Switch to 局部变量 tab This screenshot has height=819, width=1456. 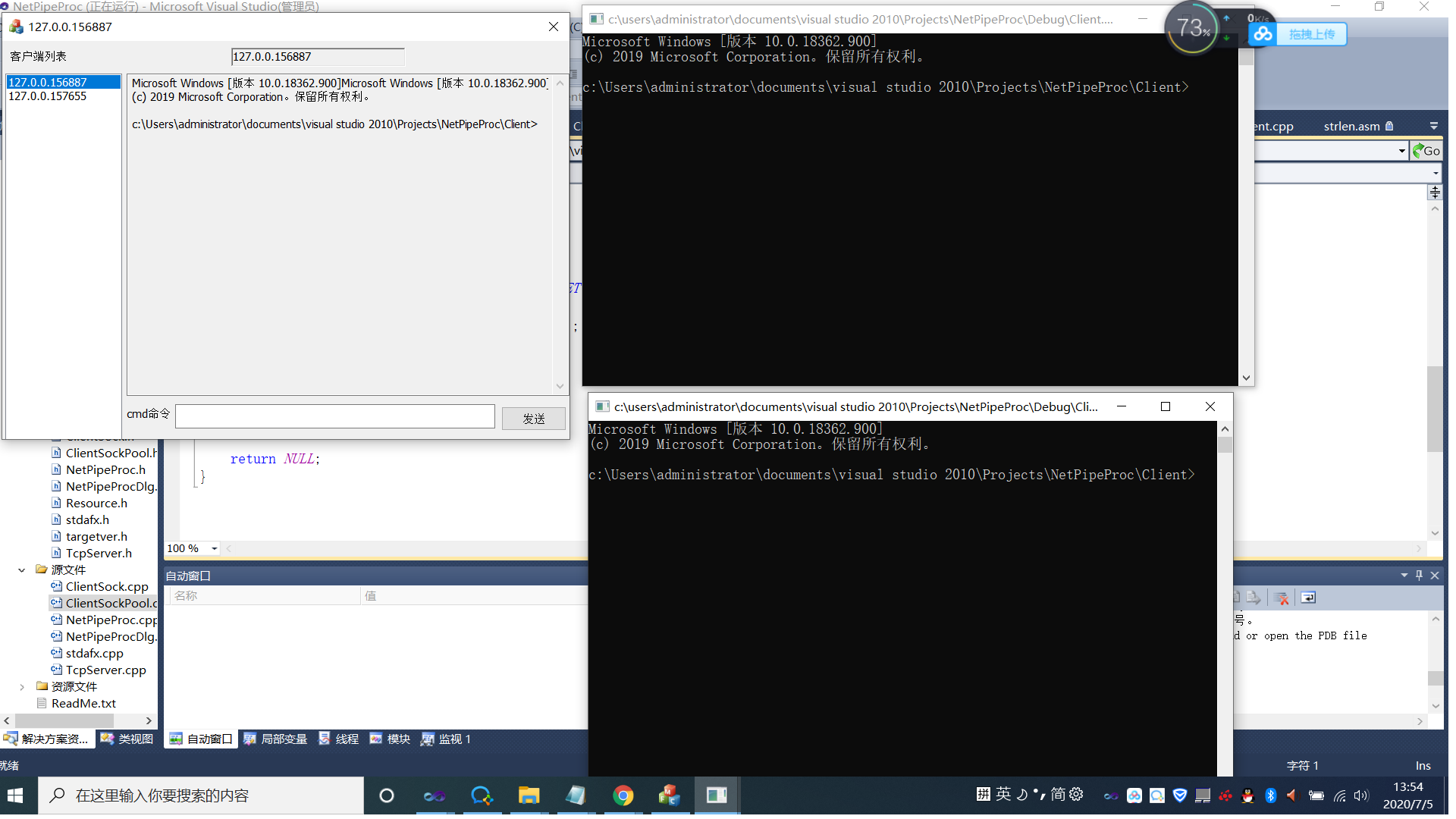(x=276, y=739)
